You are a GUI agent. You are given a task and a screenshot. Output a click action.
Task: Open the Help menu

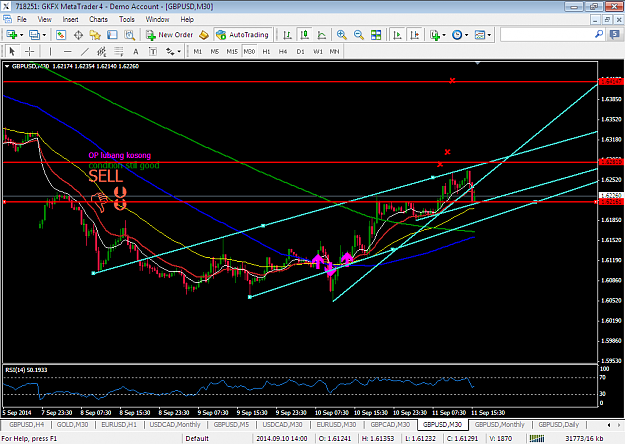pos(187,19)
